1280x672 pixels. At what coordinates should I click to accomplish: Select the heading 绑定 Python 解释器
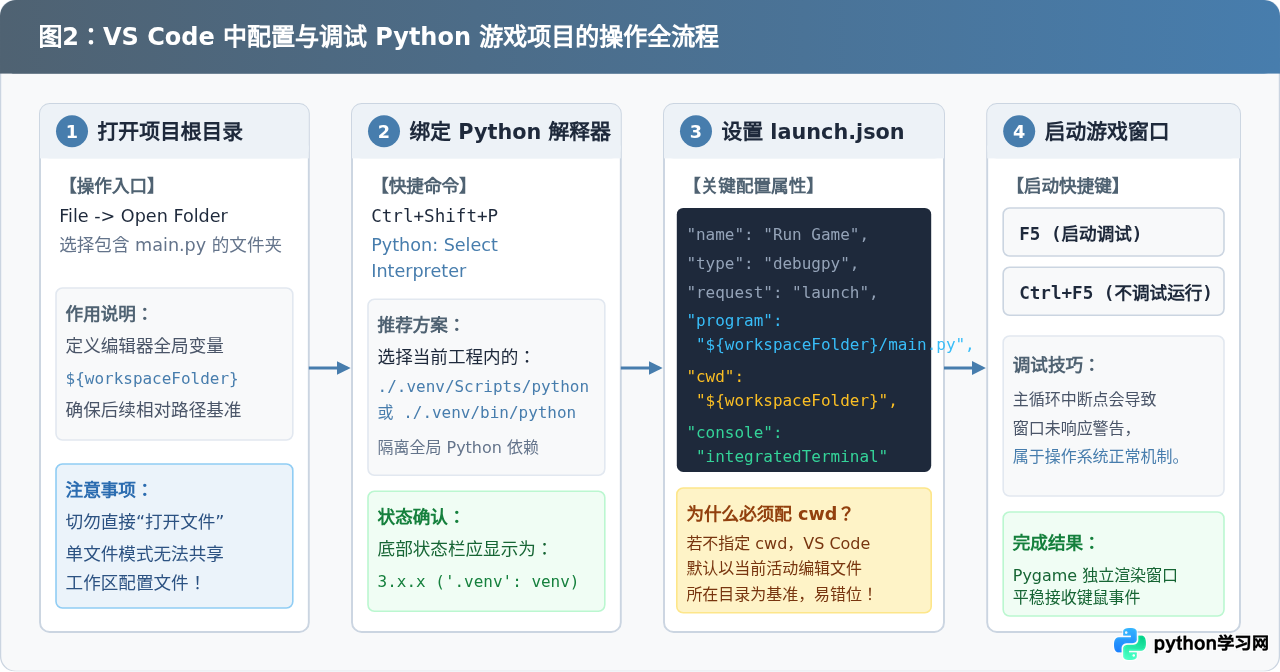tap(510, 131)
